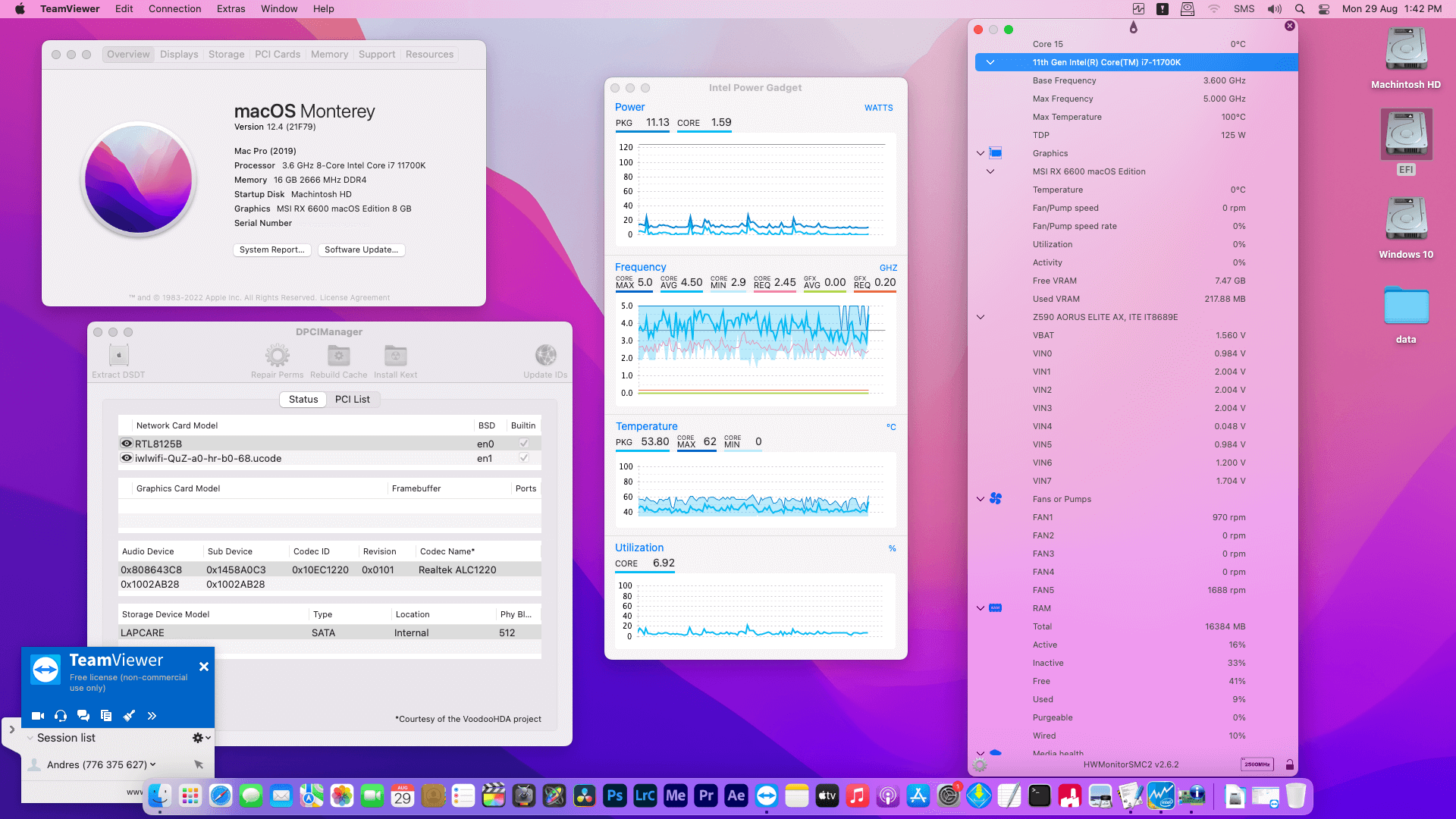This screenshot has width=1456, height=819.
Task: Open the TeamViewer chat icon
Action: pyautogui.click(x=83, y=716)
